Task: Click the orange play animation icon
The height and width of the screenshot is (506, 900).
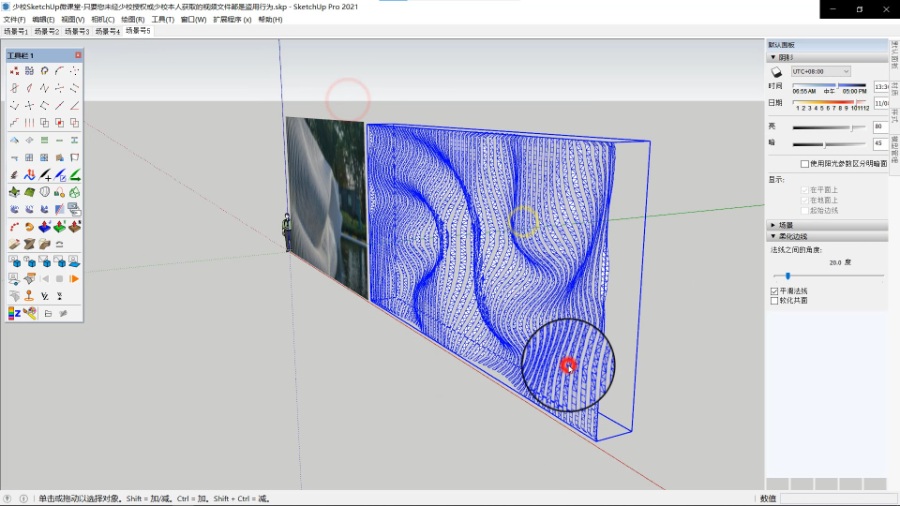Action: [x=74, y=279]
